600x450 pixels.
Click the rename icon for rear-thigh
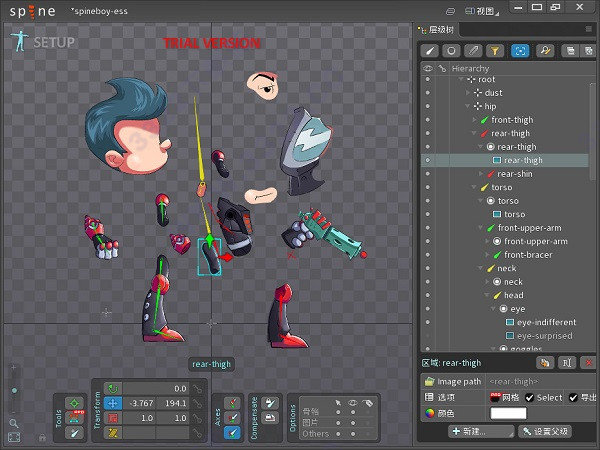(x=566, y=363)
